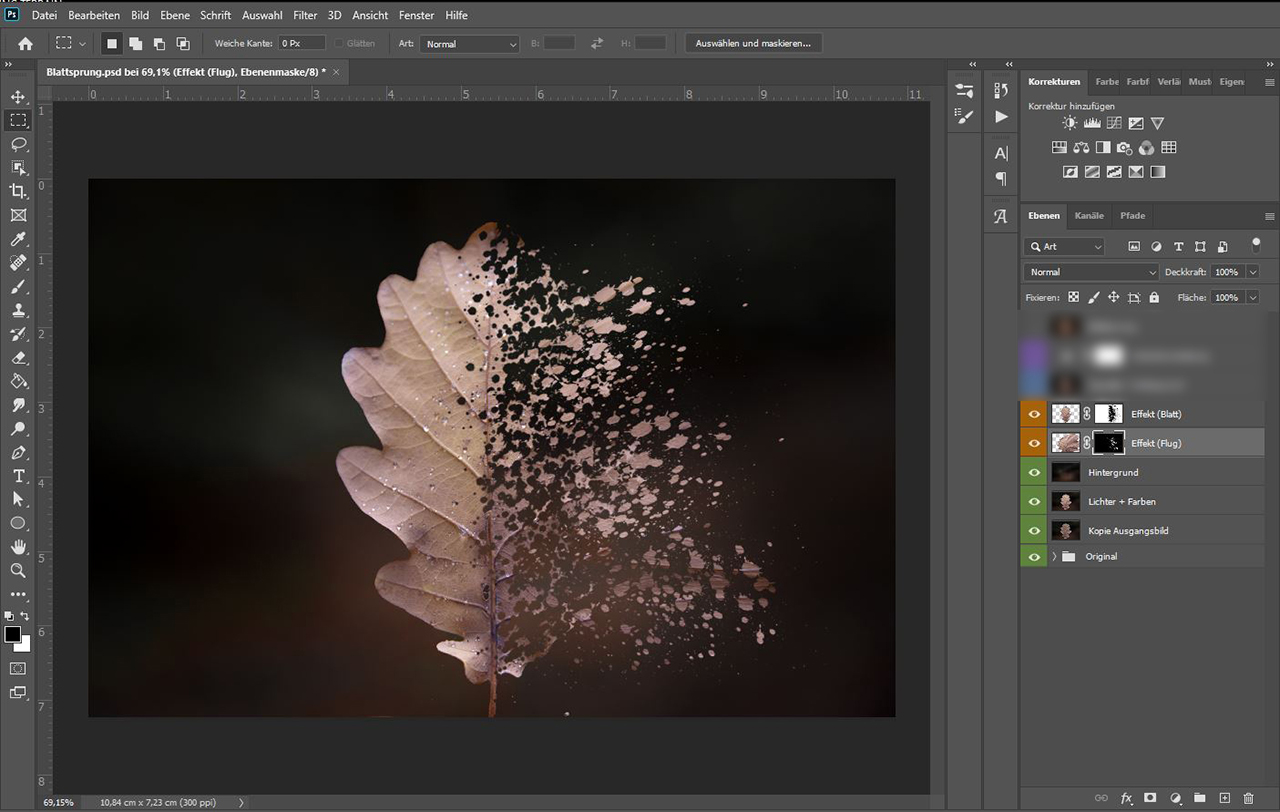
Task: Hide the Hintergrund layer
Action: (x=1033, y=472)
